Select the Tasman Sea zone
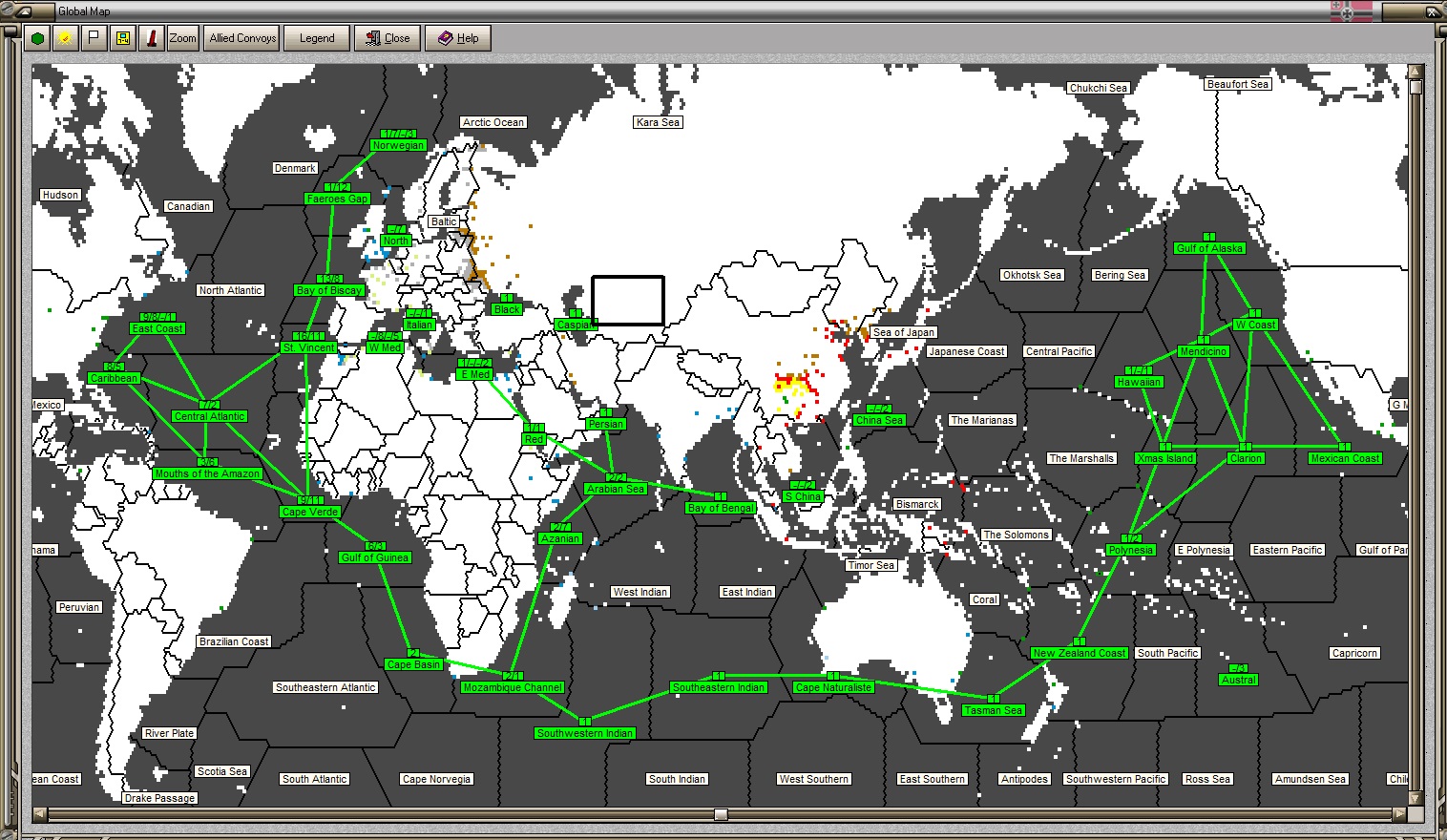1447x840 pixels. point(993,710)
